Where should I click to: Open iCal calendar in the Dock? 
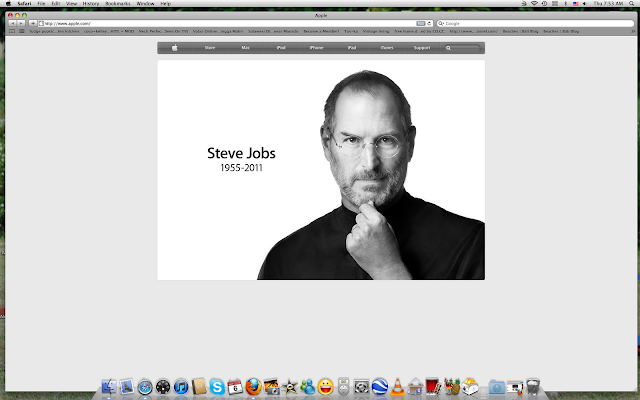coord(235,387)
